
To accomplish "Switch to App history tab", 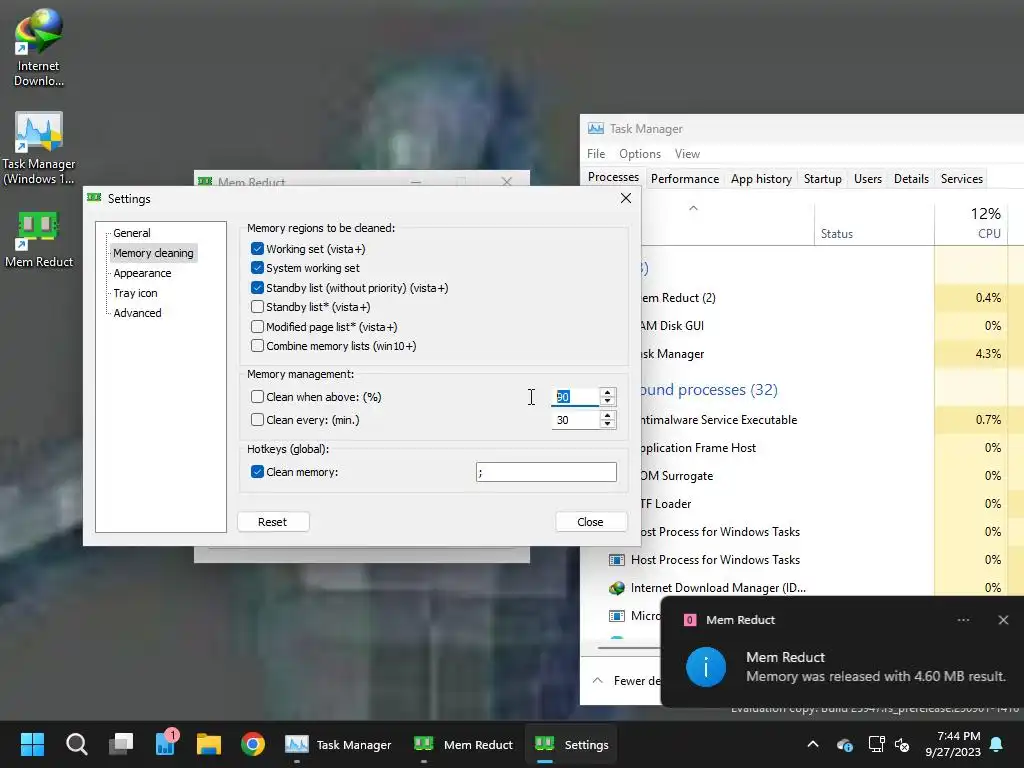I will coord(761,178).
